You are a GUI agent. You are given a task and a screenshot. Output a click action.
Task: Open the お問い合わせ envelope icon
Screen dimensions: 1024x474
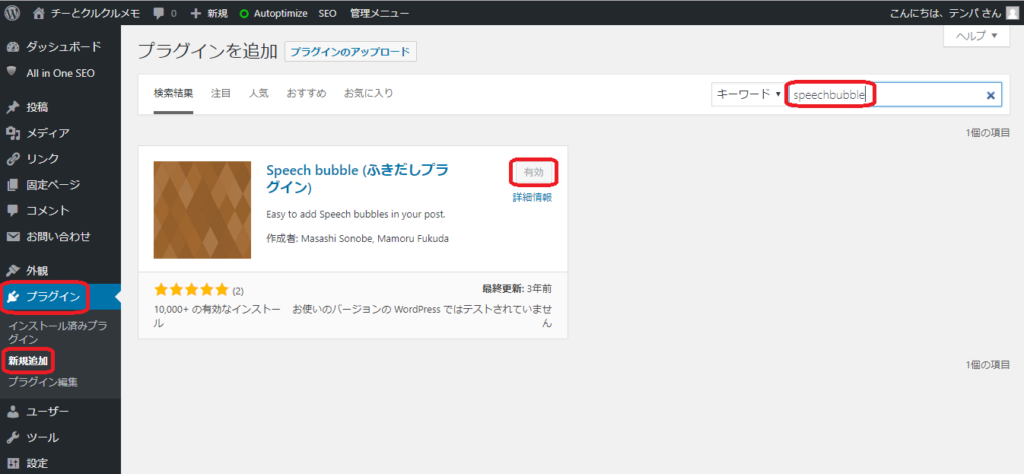(x=12, y=236)
